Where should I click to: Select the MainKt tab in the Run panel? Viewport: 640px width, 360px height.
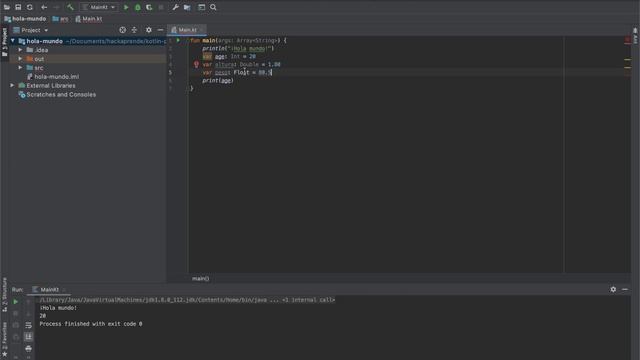pos(49,290)
